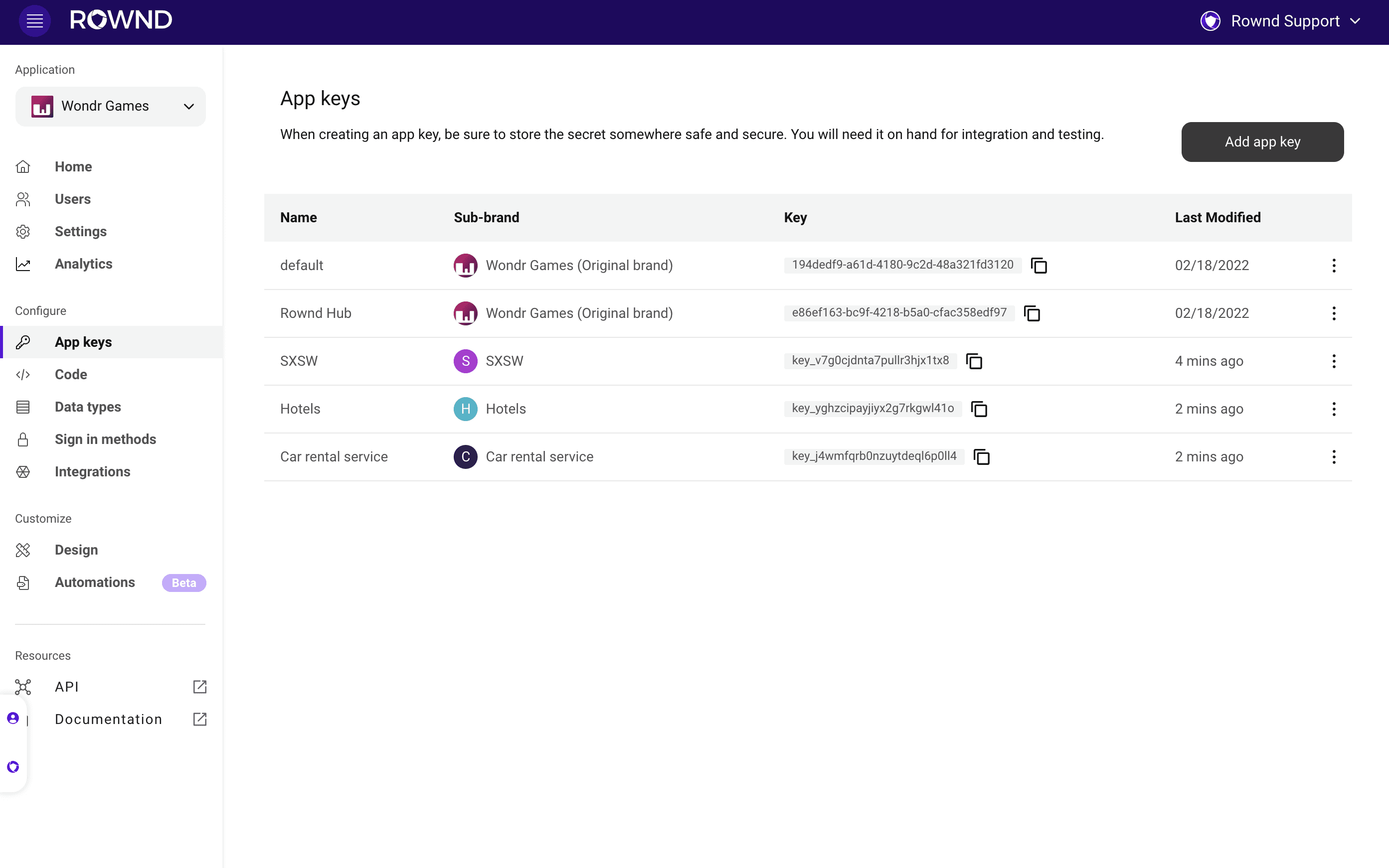The image size is (1389, 868).
Task: Copy the SXSW key value
Action: tap(974, 361)
